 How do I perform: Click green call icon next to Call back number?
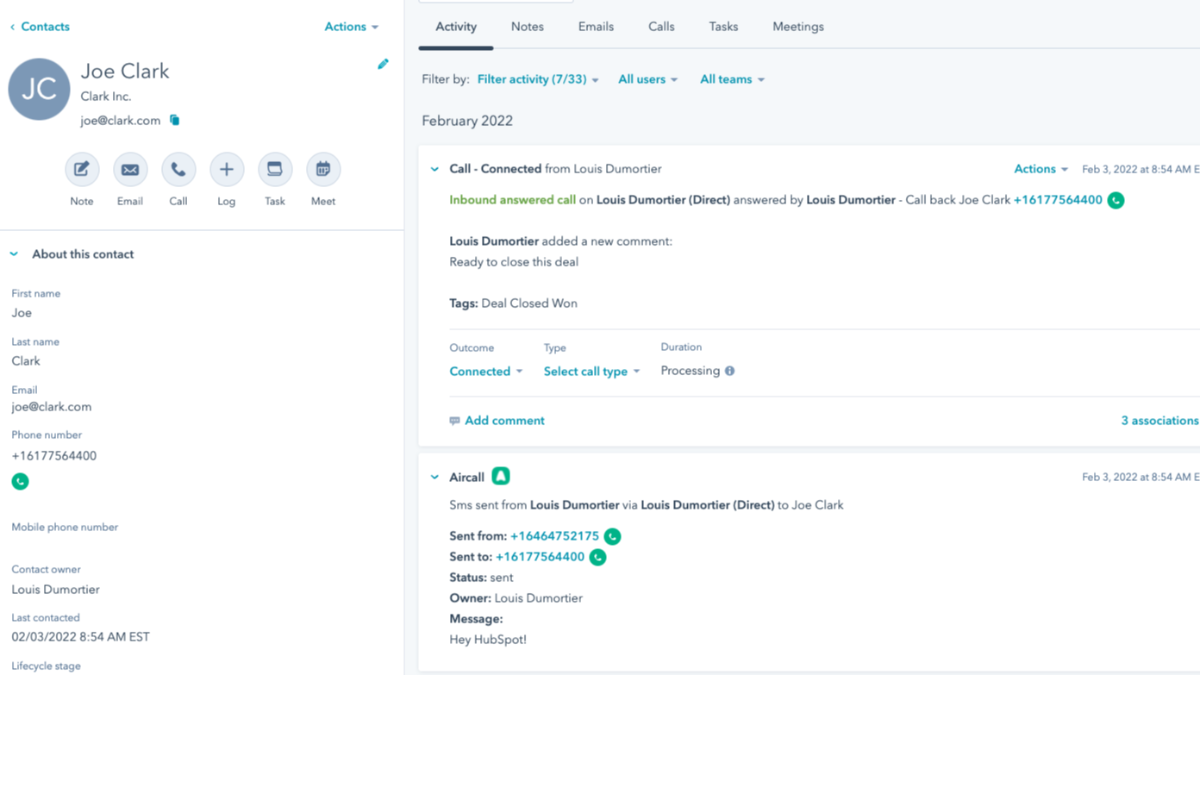click(x=1116, y=200)
